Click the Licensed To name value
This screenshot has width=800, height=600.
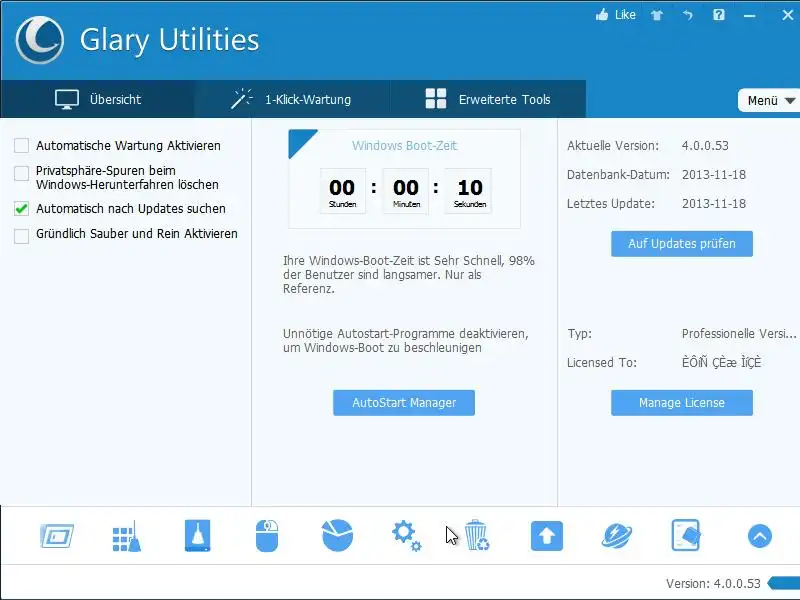pyautogui.click(x=721, y=362)
